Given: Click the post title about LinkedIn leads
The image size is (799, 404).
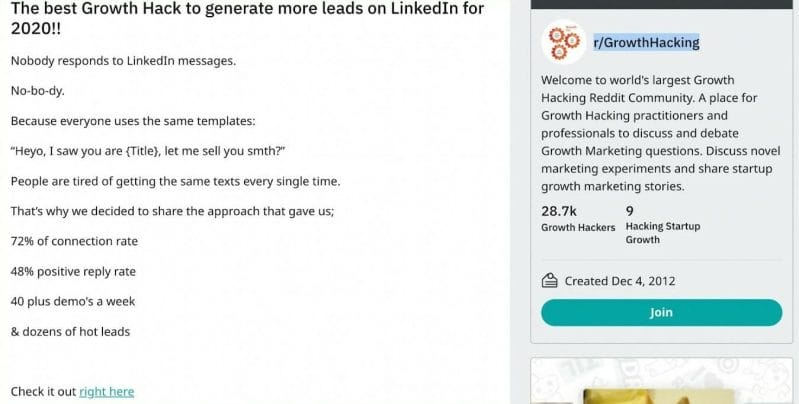Looking at the screenshot, I should [247, 18].
